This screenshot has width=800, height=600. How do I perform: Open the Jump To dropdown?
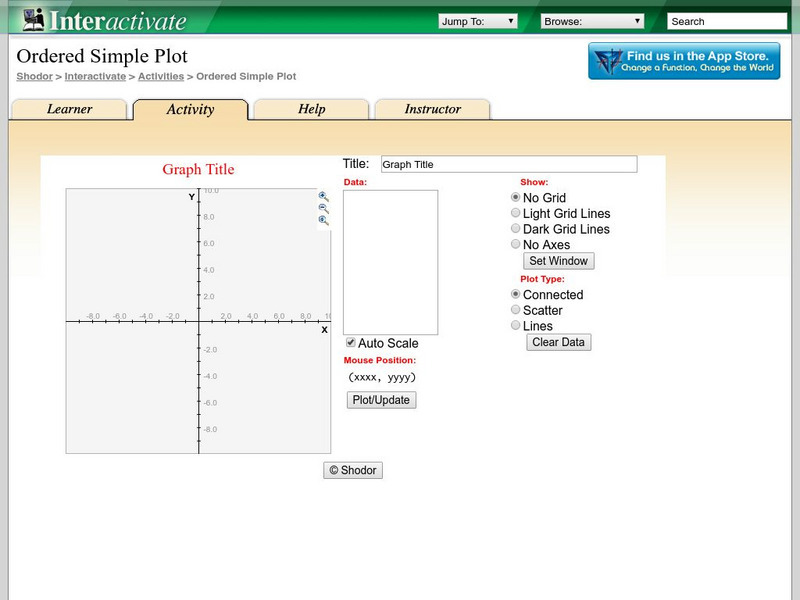[478, 21]
